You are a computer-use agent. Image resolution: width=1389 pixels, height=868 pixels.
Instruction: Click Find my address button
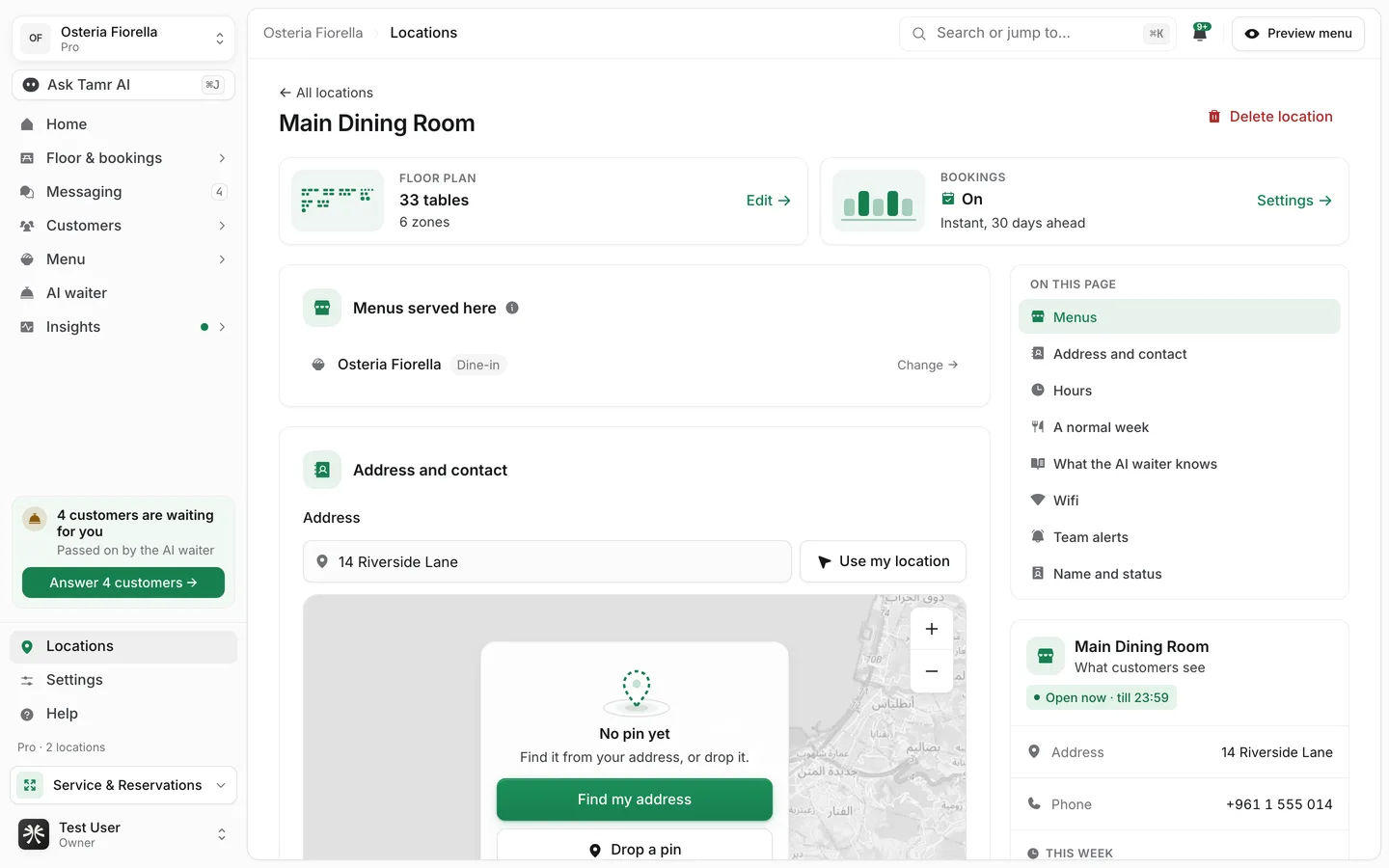coord(635,800)
